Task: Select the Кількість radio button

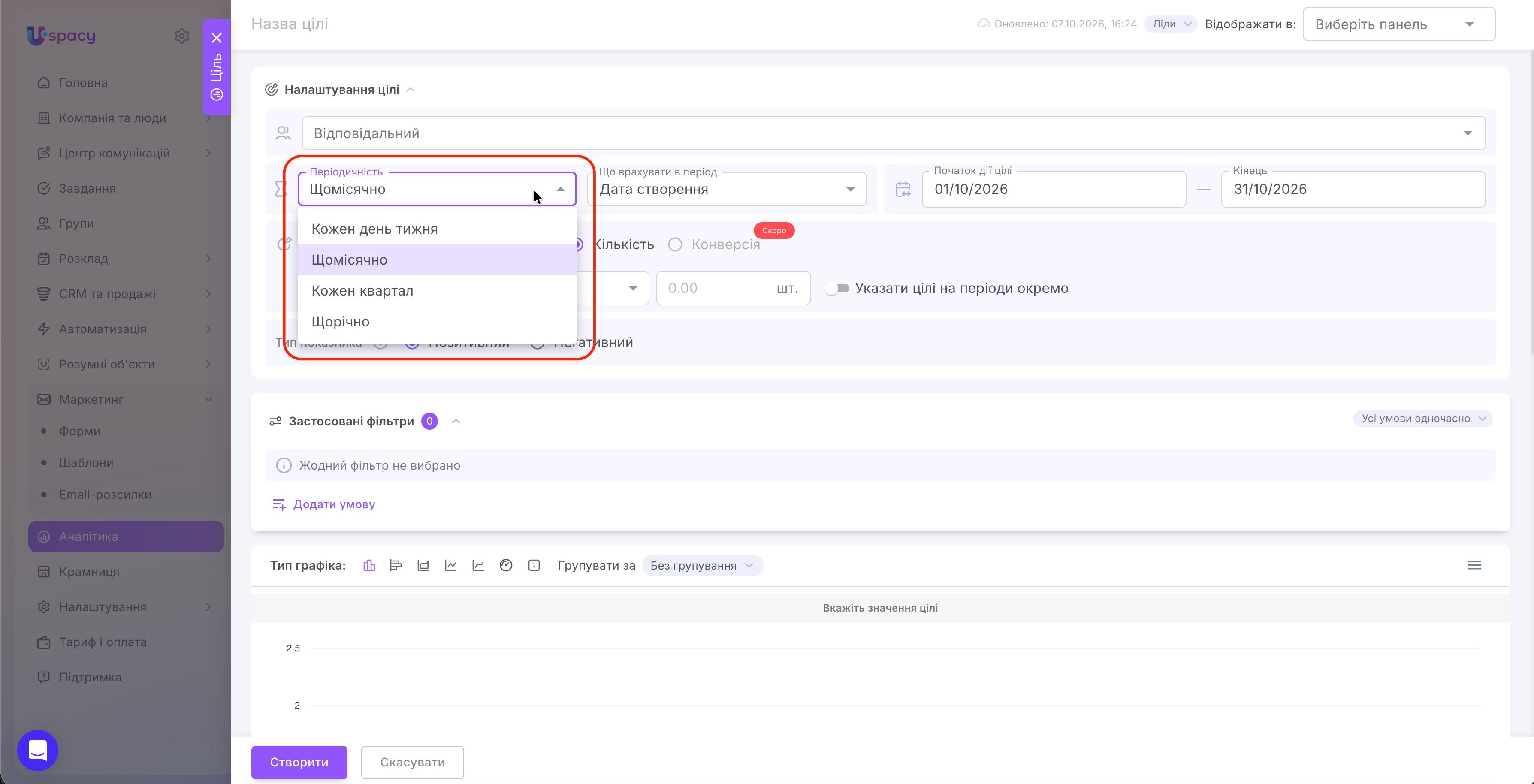Action: [x=578, y=244]
